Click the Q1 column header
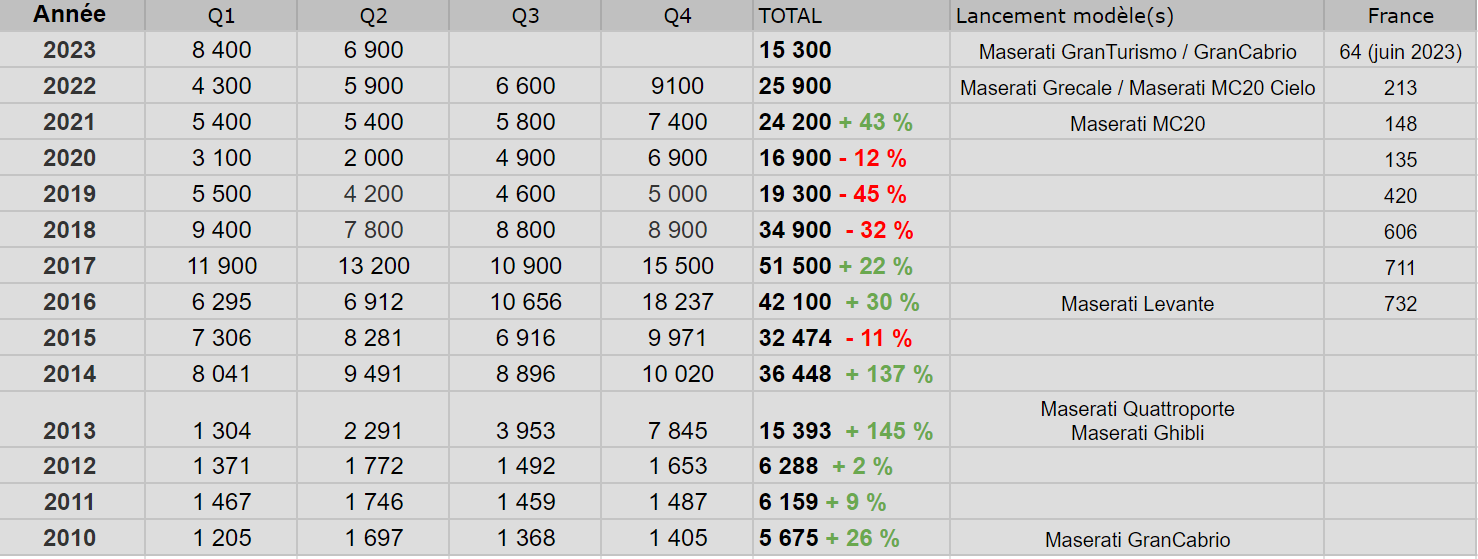This screenshot has height=559, width=1478. pos(221,15)
